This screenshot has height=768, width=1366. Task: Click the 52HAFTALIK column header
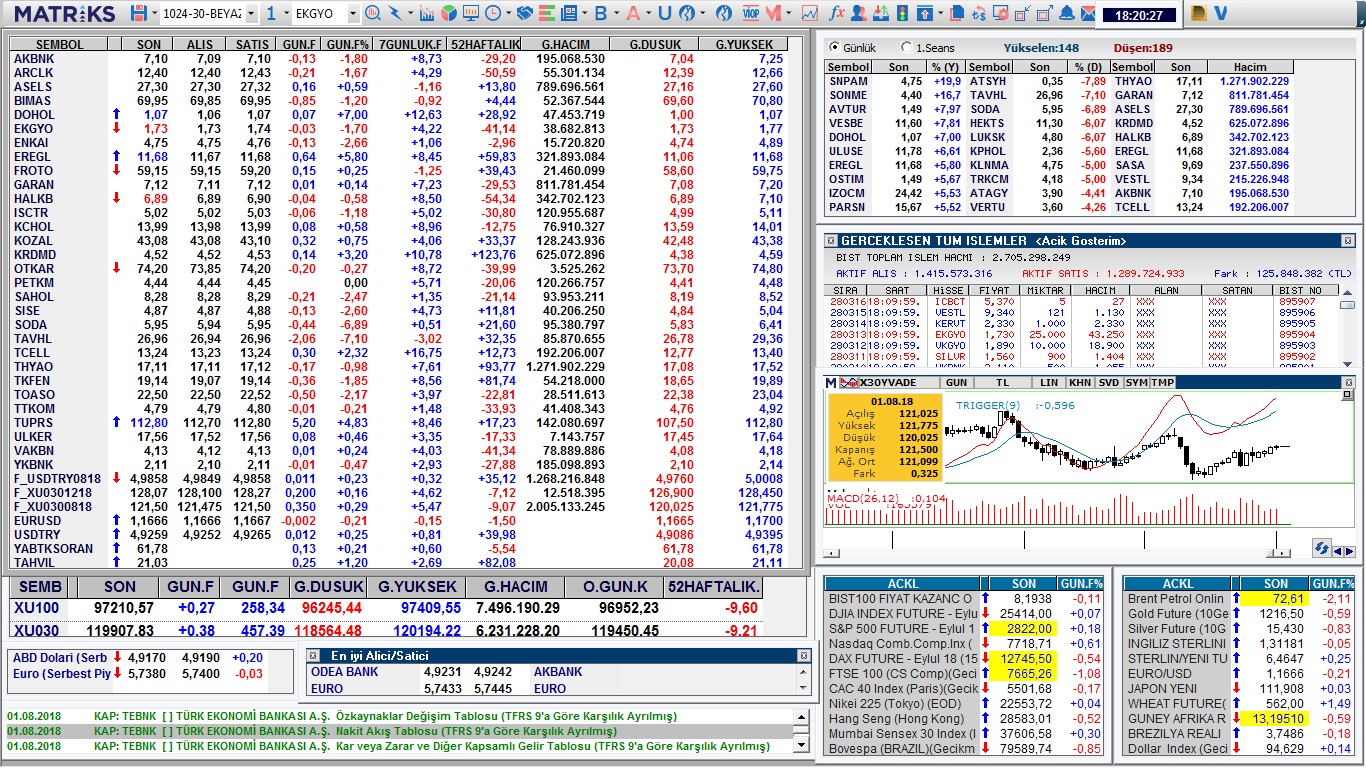[x=485, y=45]
